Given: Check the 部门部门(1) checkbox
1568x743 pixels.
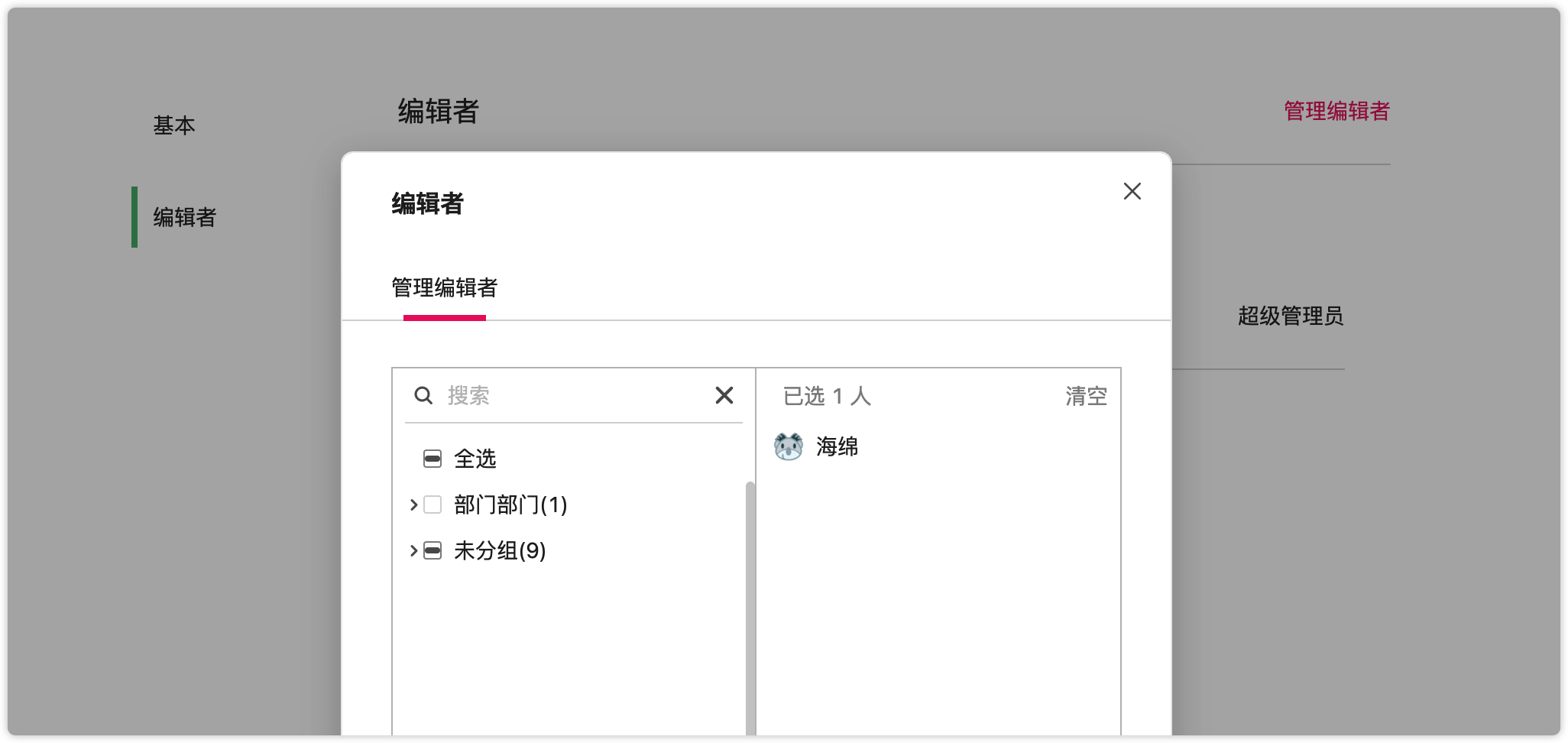Looking at the screenshot, I should [432, 505].
